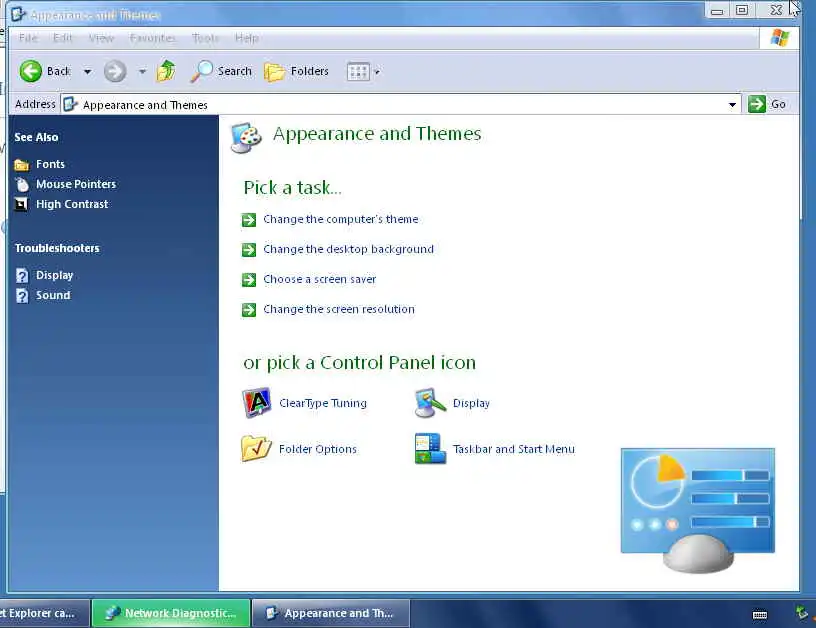The height and width of the screenshot is (628, 816).
Task: Click the High Contrast icon
Action: [21, 204]
